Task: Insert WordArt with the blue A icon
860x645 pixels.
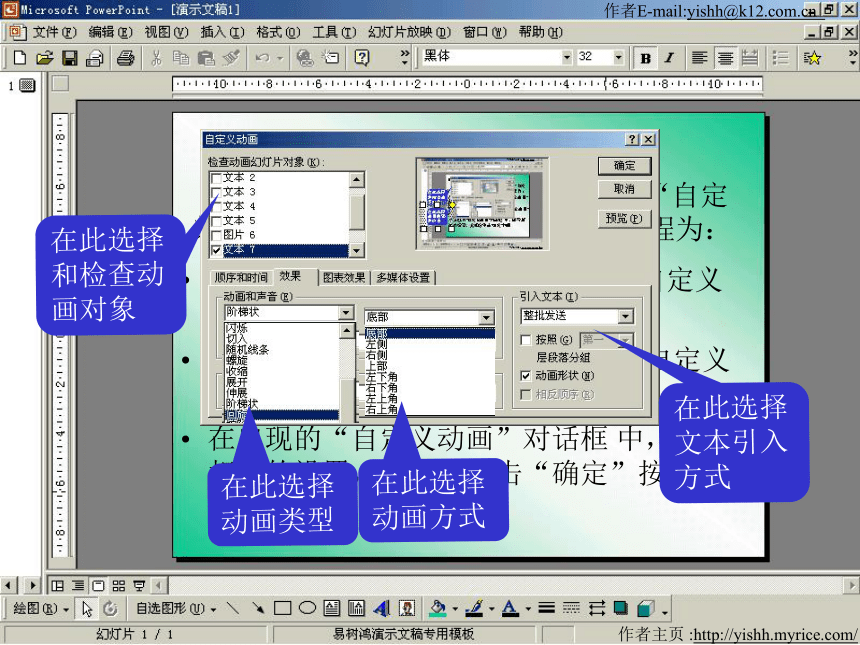Action: coord(381,608)
